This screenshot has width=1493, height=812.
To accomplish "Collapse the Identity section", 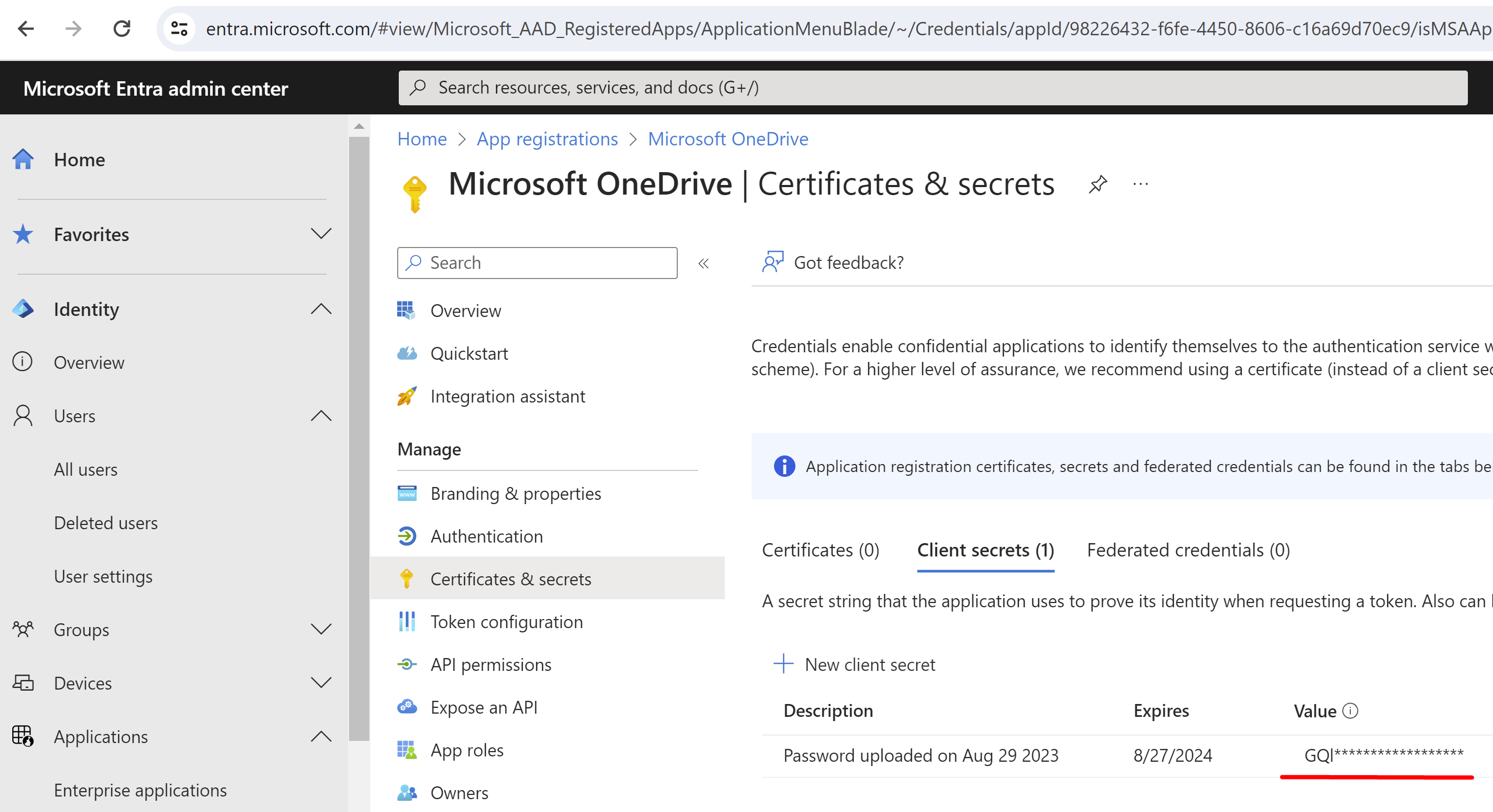I will tap(321, 309).
